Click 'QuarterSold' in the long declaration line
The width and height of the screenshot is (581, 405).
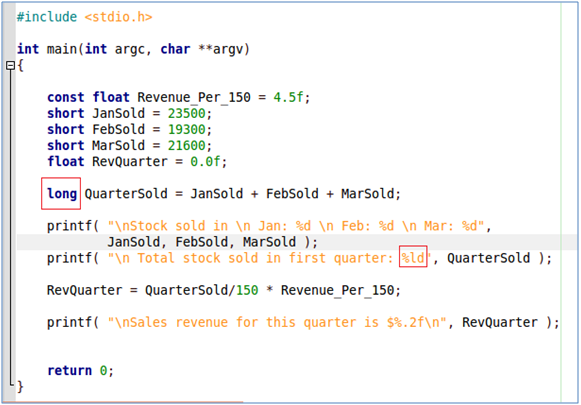point(126,194)
